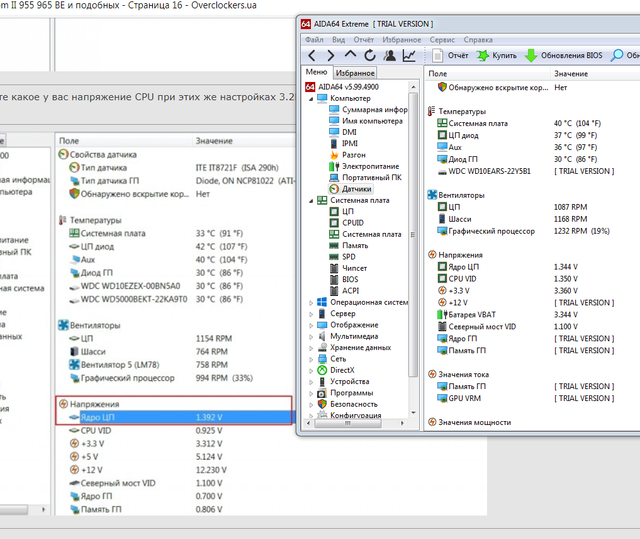Select Тип датчика ITE IT8721F row
The width and height of the screenshot is (640, 539).
pos(175,168)
